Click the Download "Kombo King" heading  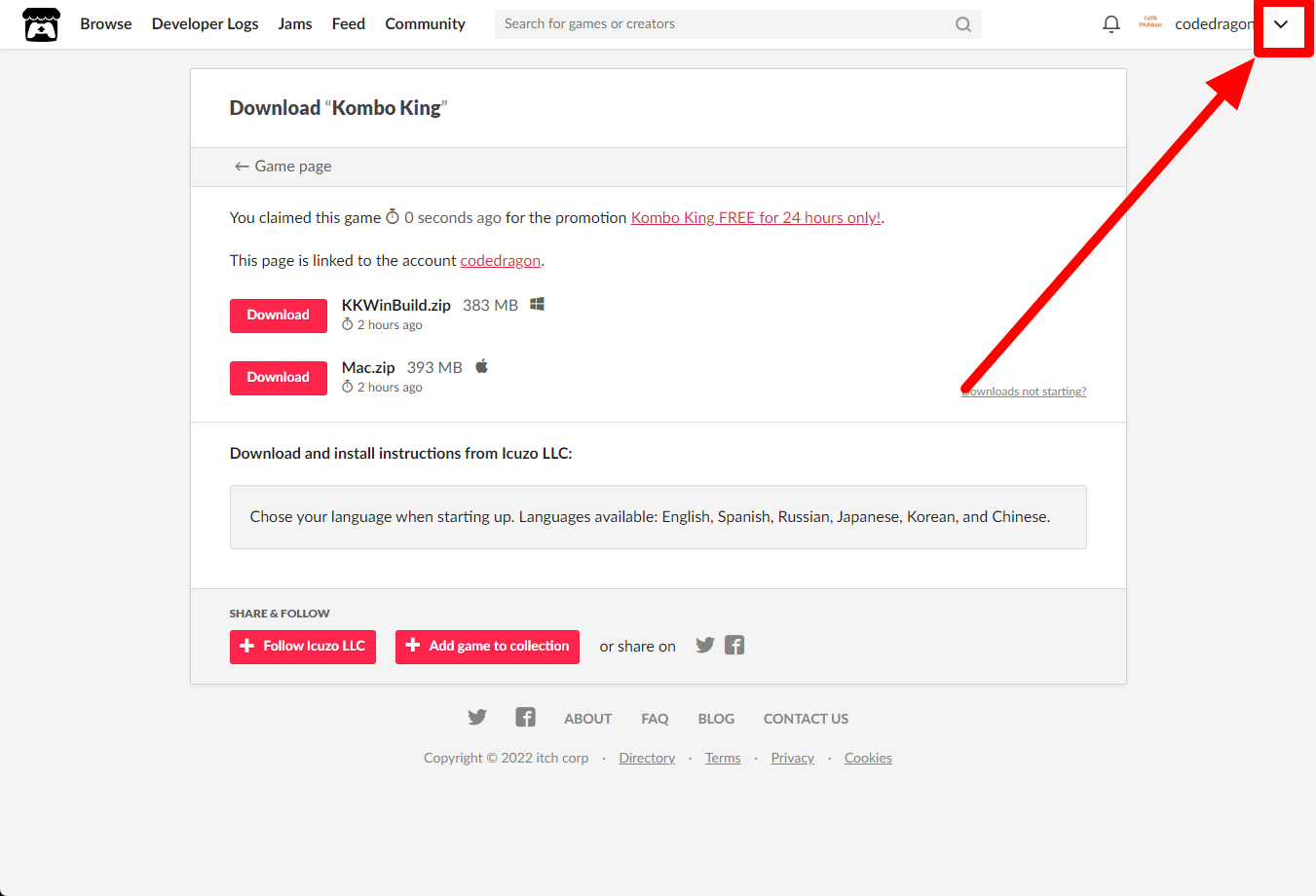pyautogui.click(x=338, y=108)
